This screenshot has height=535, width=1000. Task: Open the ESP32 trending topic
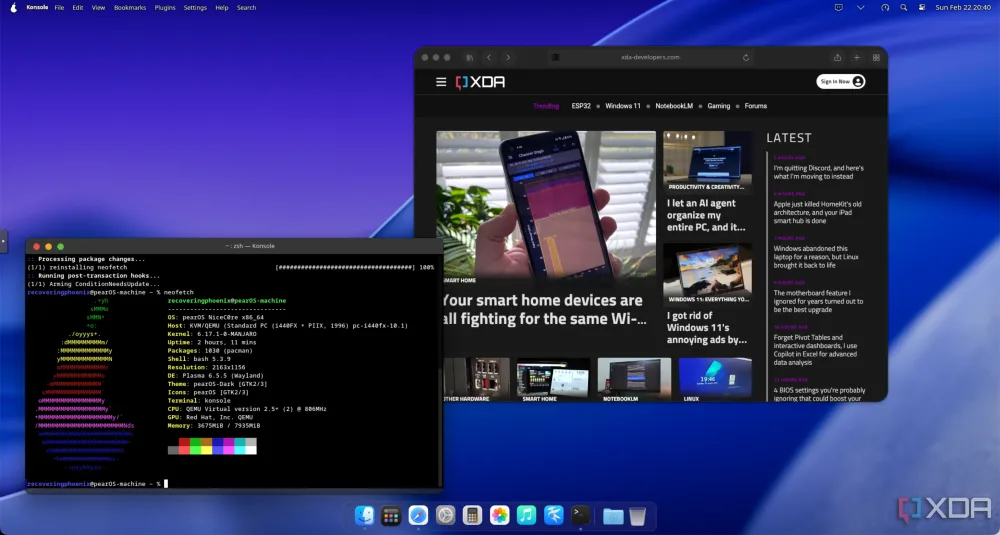point(581,106)
